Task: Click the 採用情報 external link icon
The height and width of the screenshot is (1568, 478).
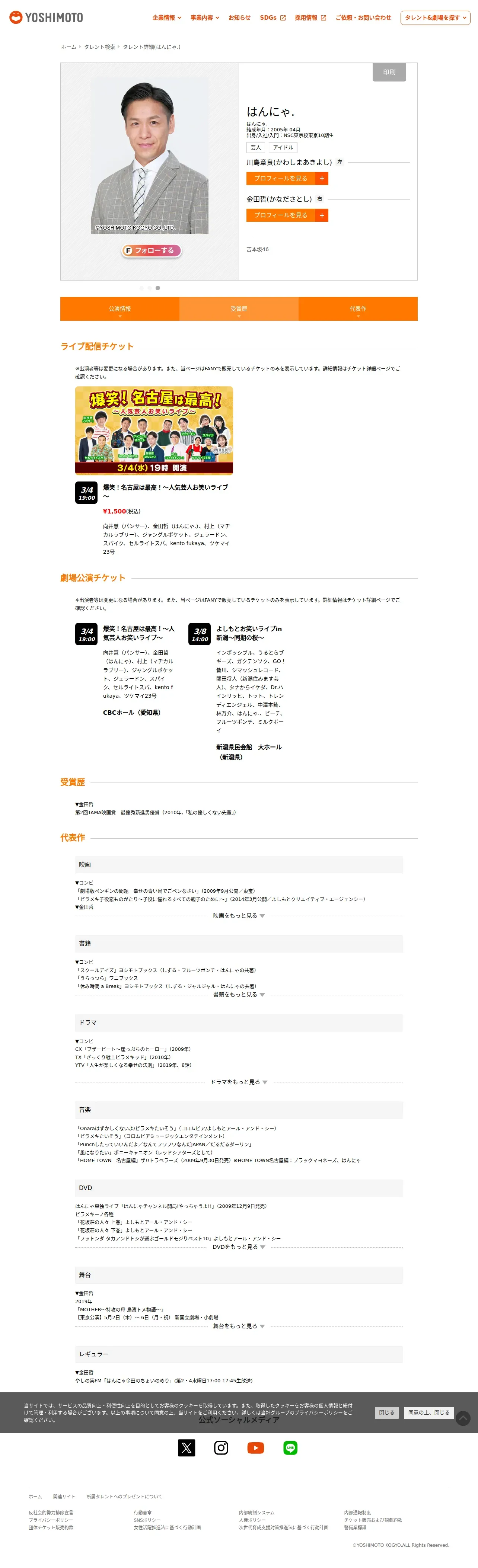Action: pos(324,18)
